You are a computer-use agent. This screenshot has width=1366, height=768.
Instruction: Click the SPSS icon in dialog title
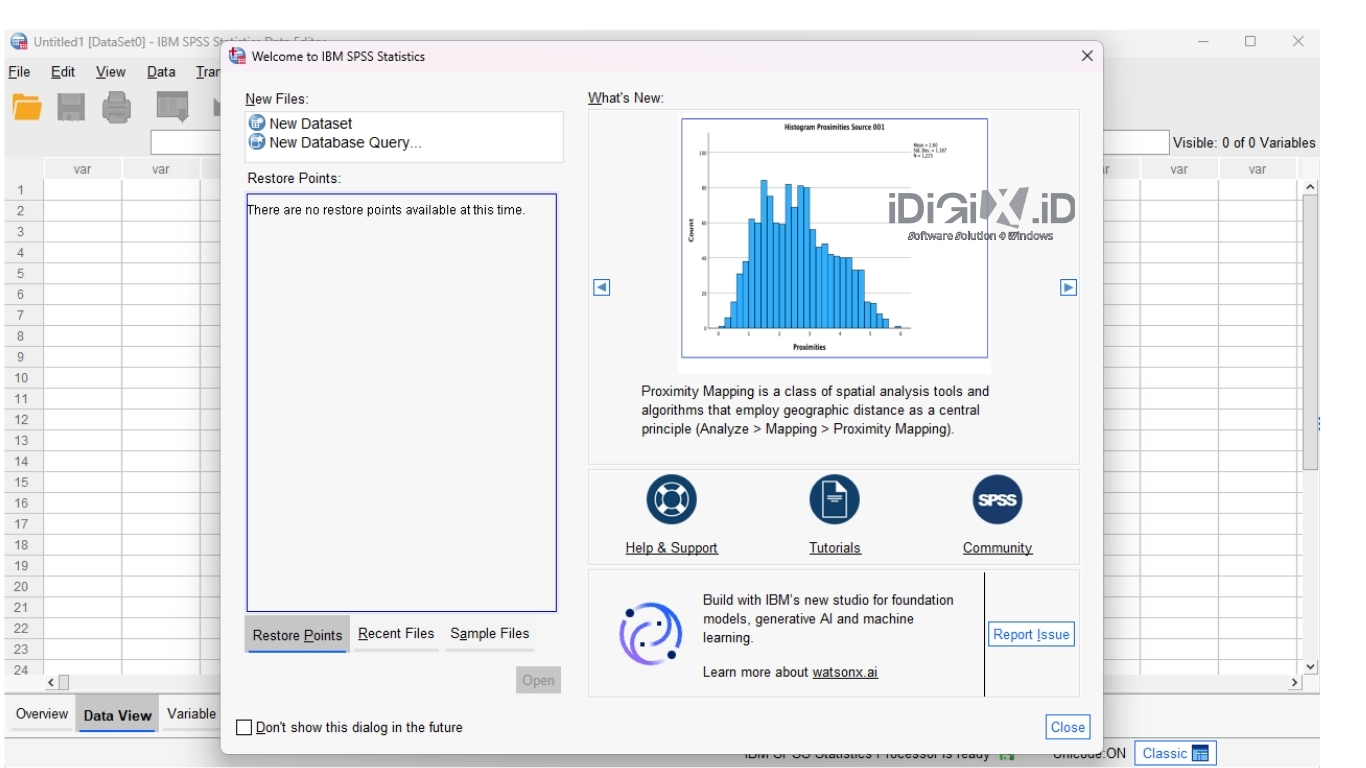(237, 56)
